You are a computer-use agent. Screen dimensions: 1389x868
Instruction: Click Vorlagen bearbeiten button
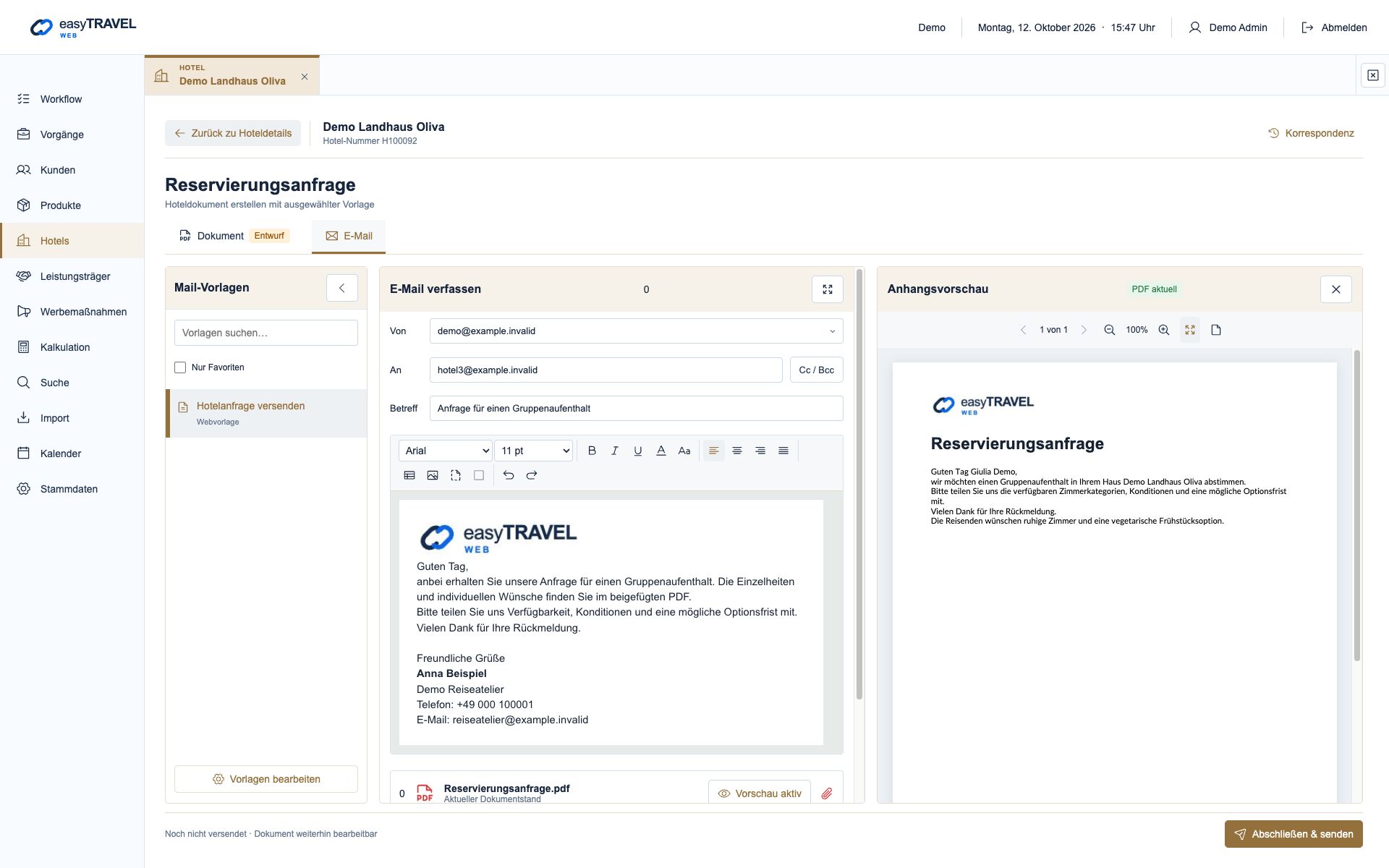pos(266,779)
